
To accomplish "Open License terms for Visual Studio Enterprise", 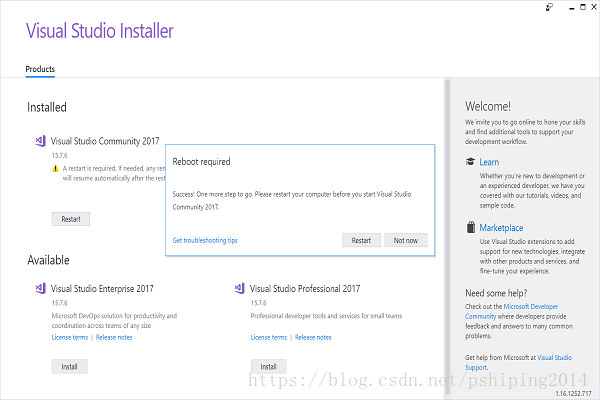I will (x=70, y=337).
